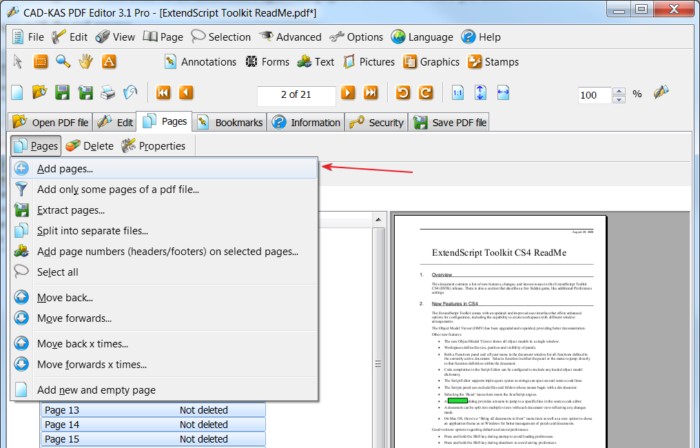Click the page number field

pos(295,95)
